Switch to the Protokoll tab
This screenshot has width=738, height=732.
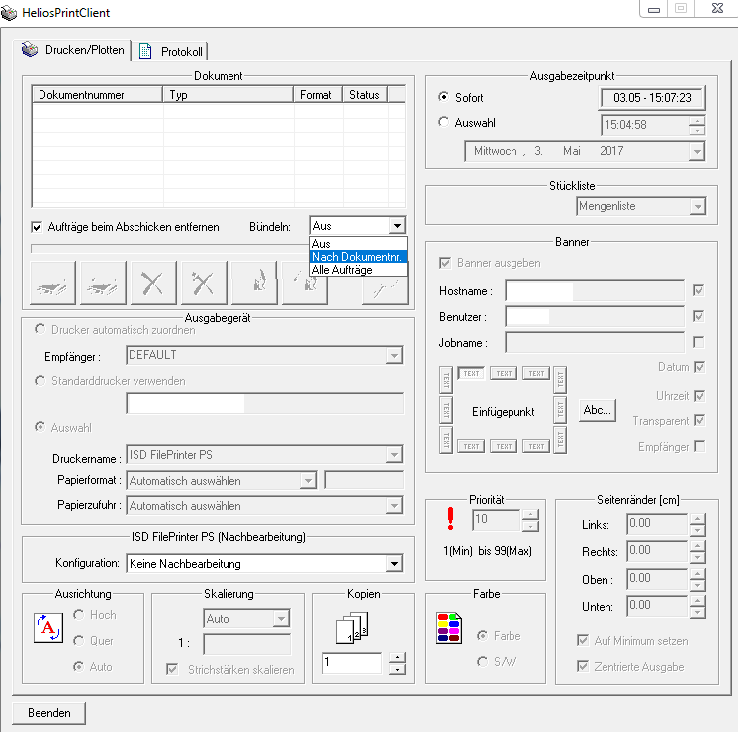click(x=173, y=51)
